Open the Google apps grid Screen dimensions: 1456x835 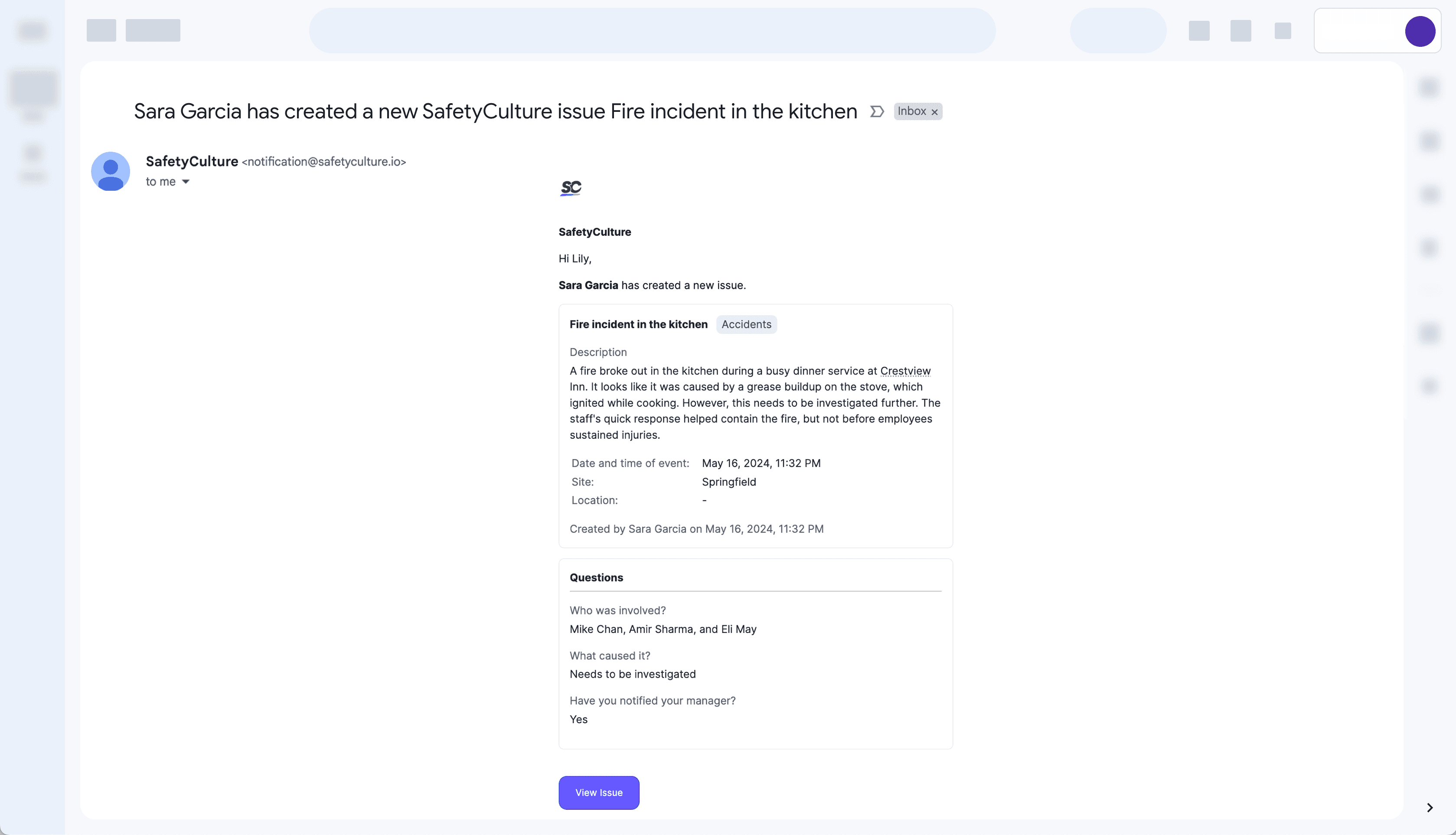coord(1283,31)
